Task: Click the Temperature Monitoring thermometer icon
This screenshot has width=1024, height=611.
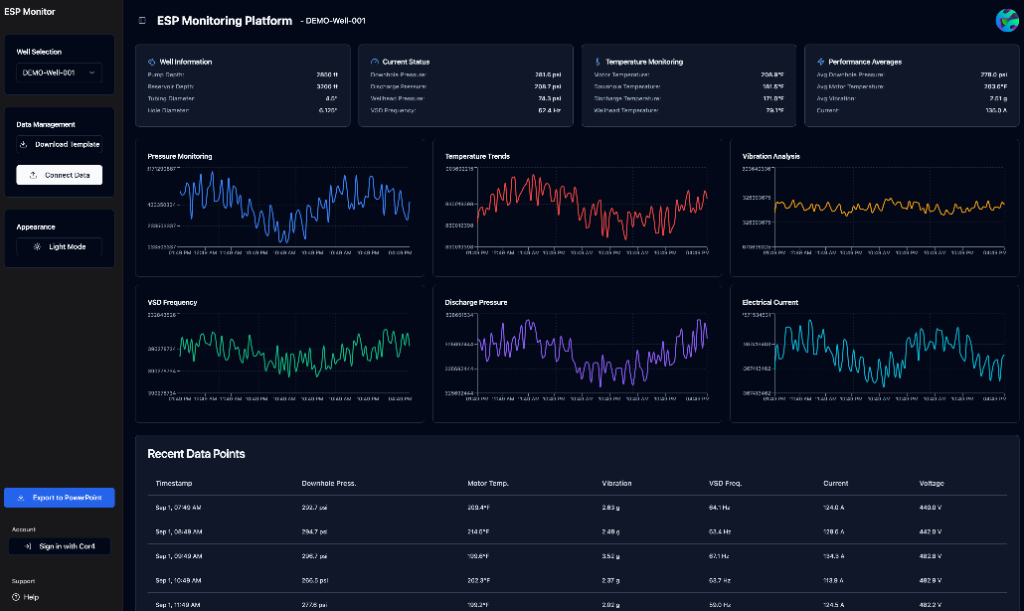Action: pyautogui.click(x=598, y=62)
